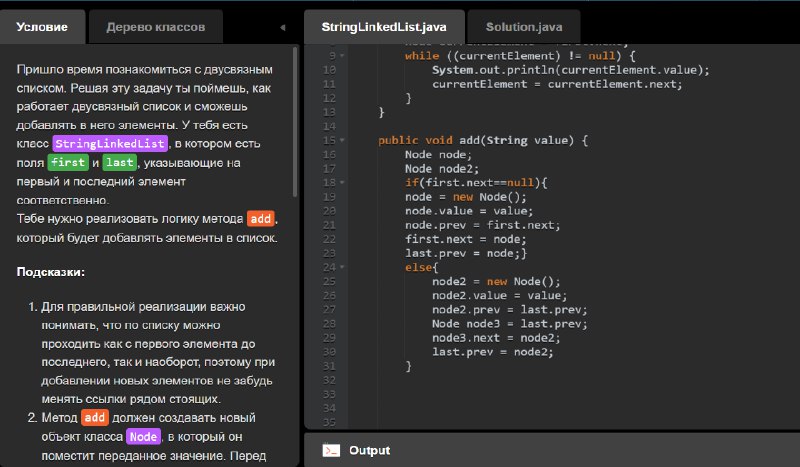Screen dimensions: 800x467
Task: Click the line 'last.prev = node2;'
Action: [x=493, y=352]
